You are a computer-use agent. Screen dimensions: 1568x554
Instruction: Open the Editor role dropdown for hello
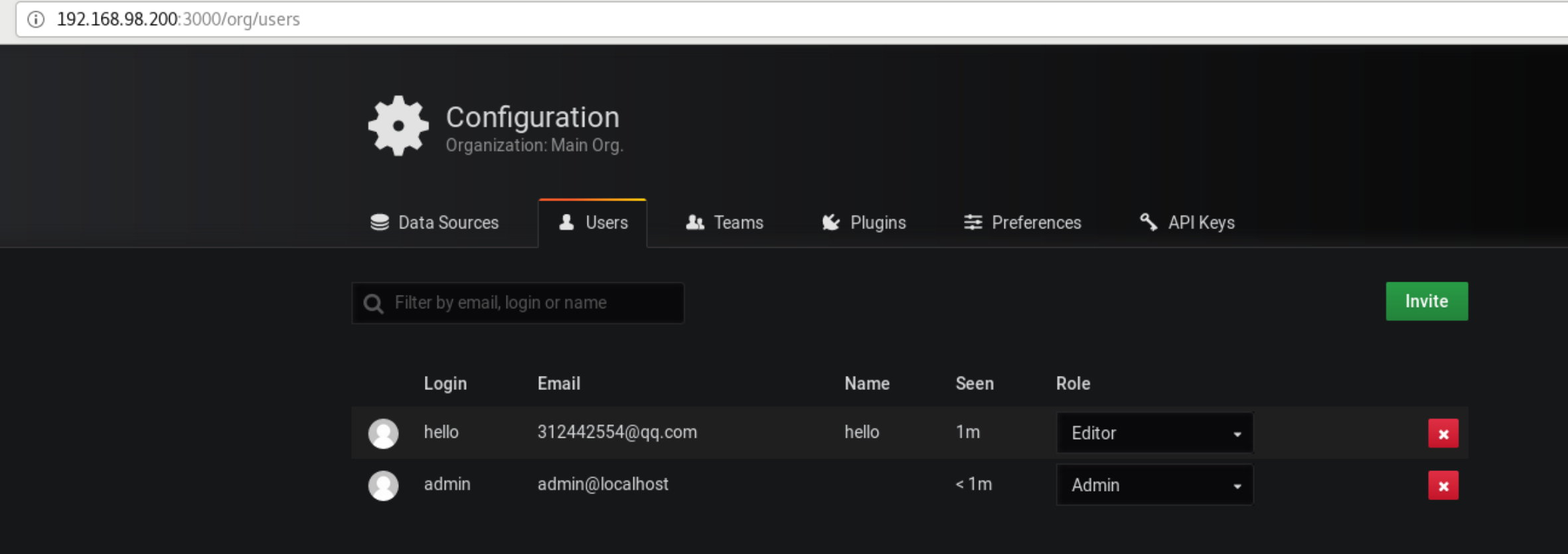(1154, 433)
